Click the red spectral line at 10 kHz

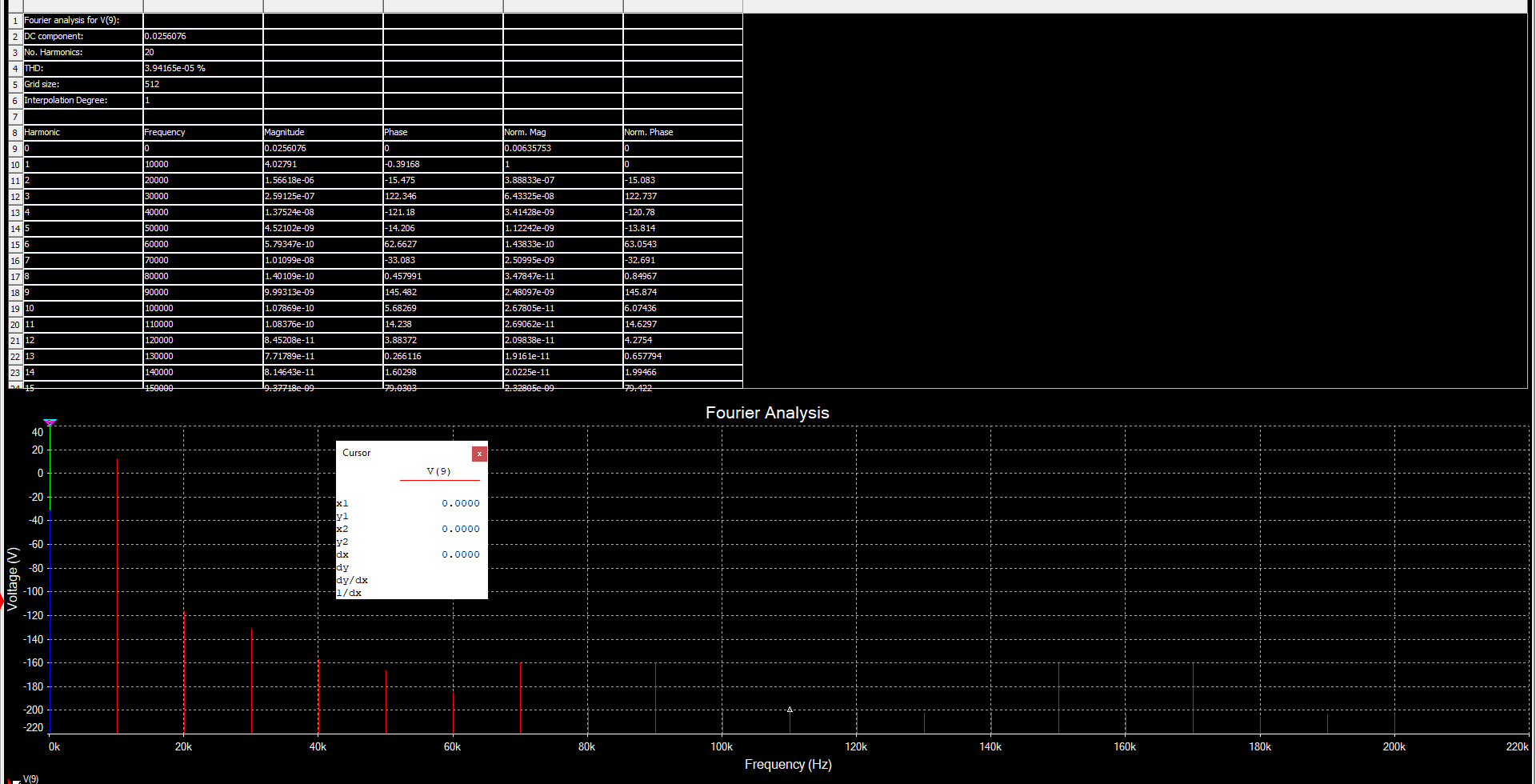[117, 596]
